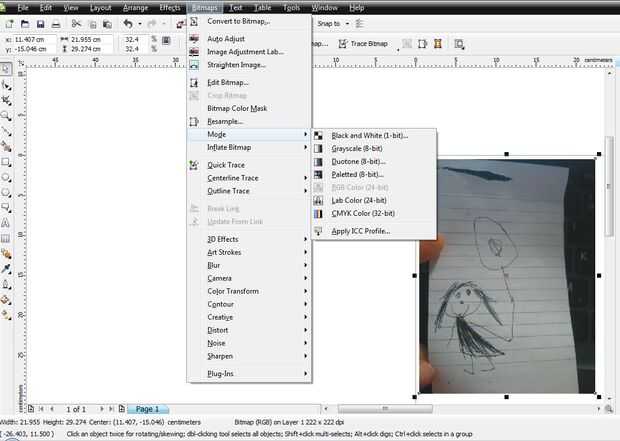Select the Outline pen tool
The image size is (620, 441).
tap(6, 284)
